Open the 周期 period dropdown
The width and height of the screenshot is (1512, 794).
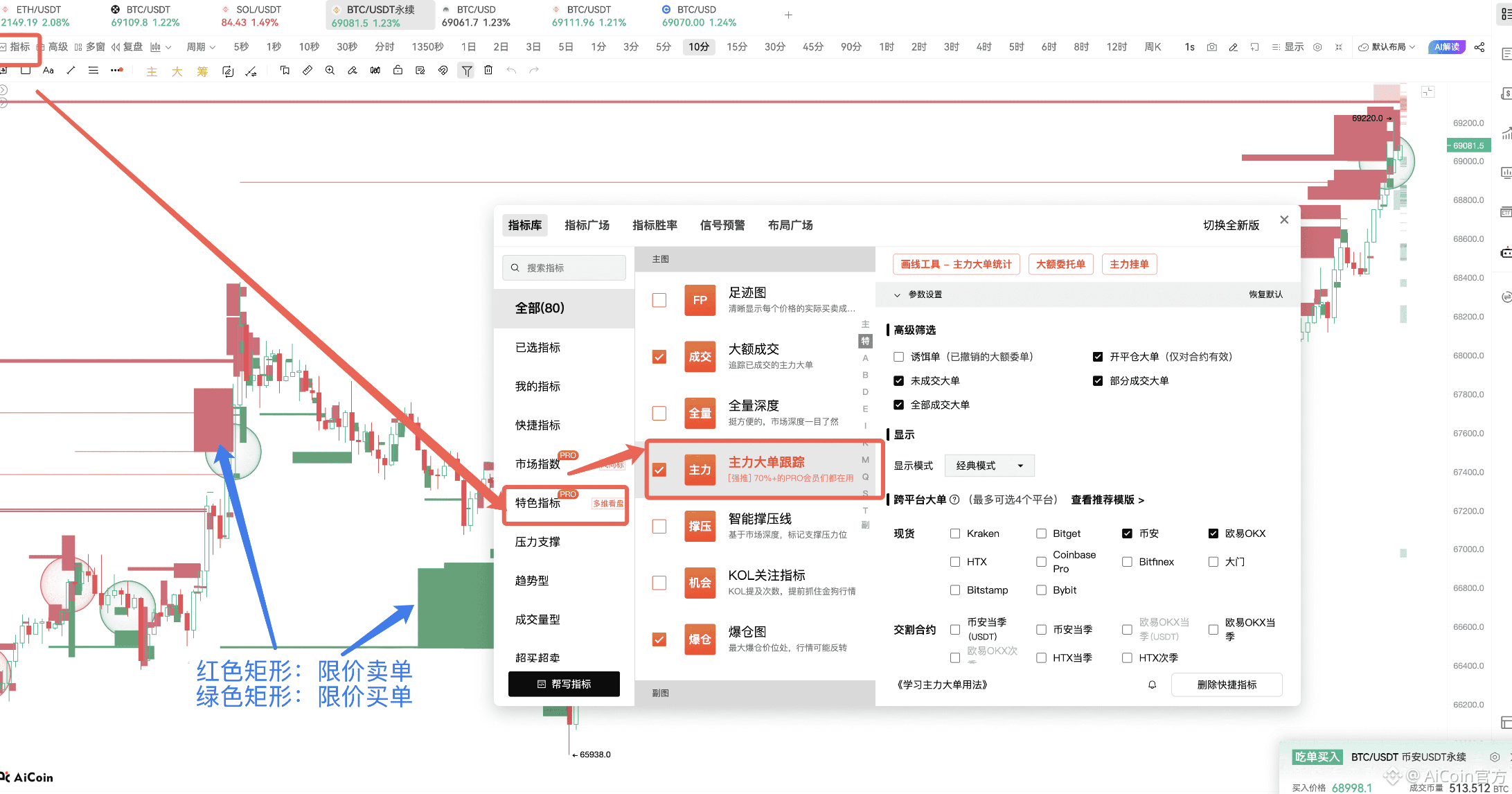[x=201, y=47]
